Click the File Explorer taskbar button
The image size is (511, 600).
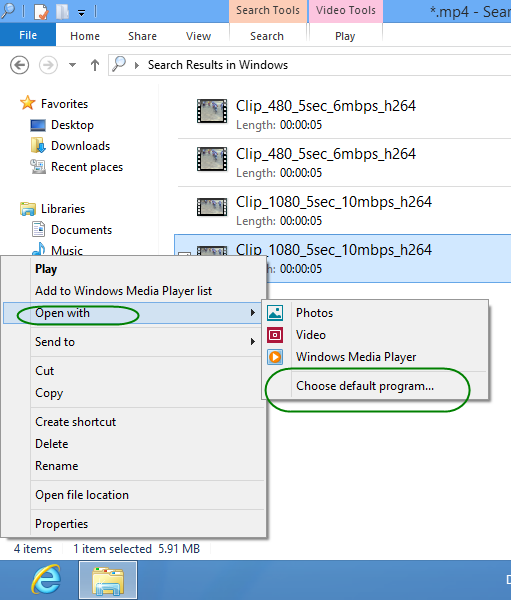(x=108, y=580)
